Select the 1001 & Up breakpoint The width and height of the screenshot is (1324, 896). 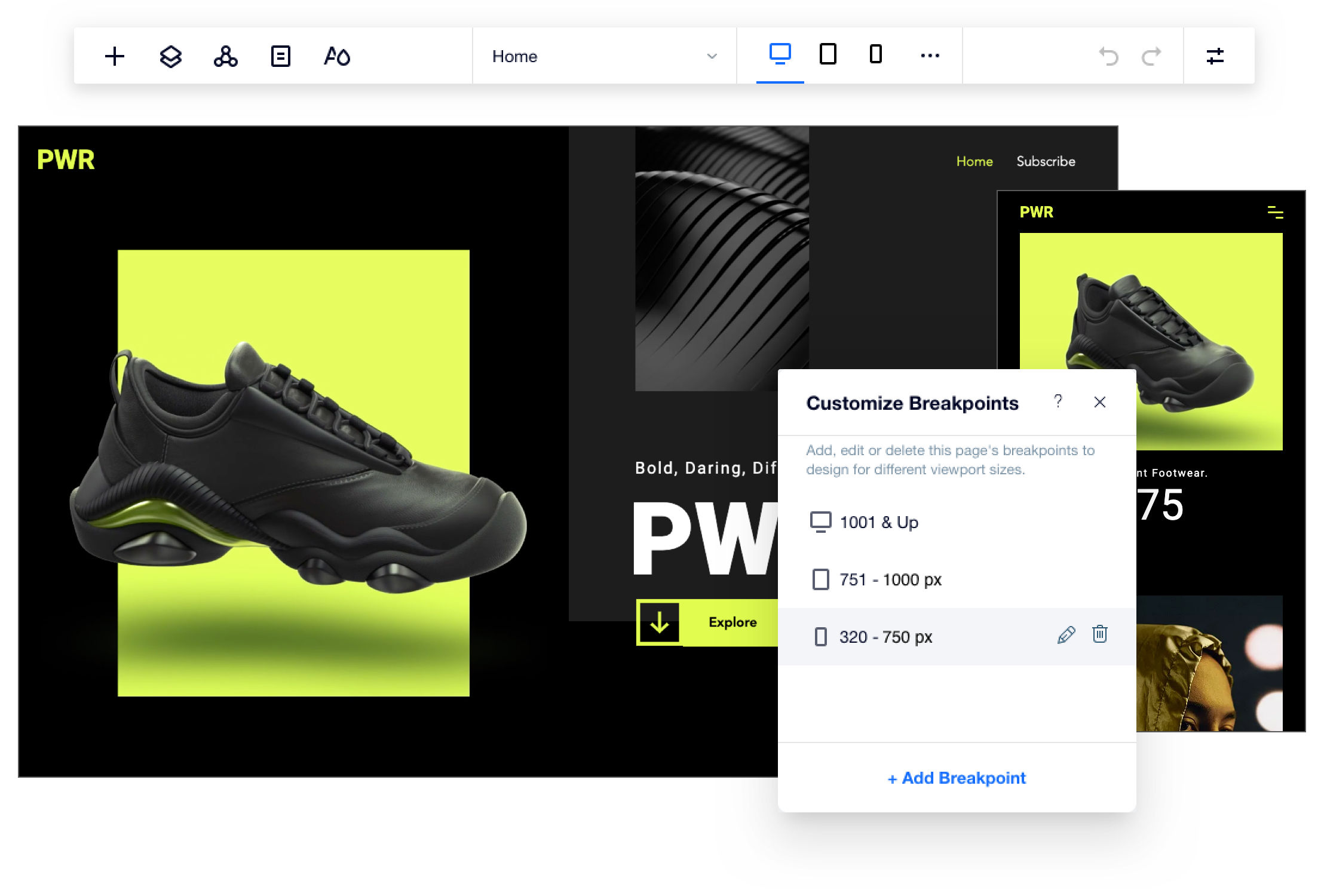(957, 522)
